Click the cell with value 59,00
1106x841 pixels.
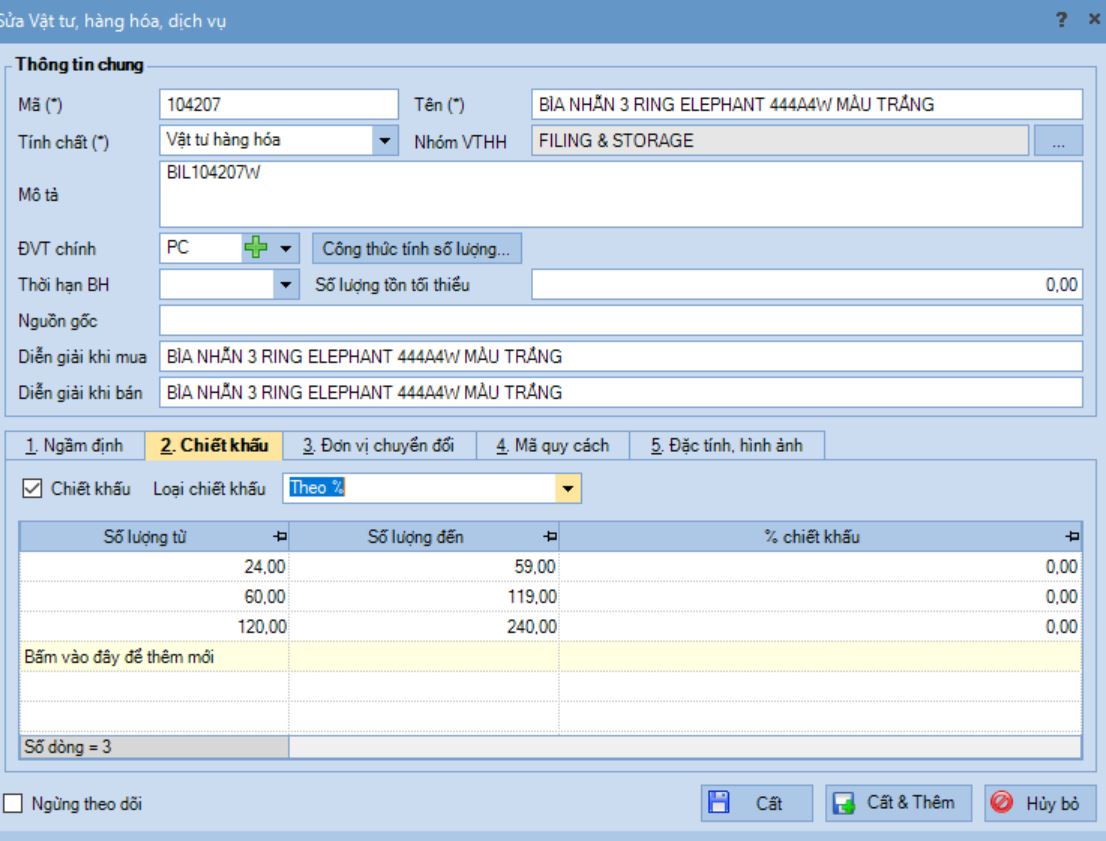(x=424, y=567)
